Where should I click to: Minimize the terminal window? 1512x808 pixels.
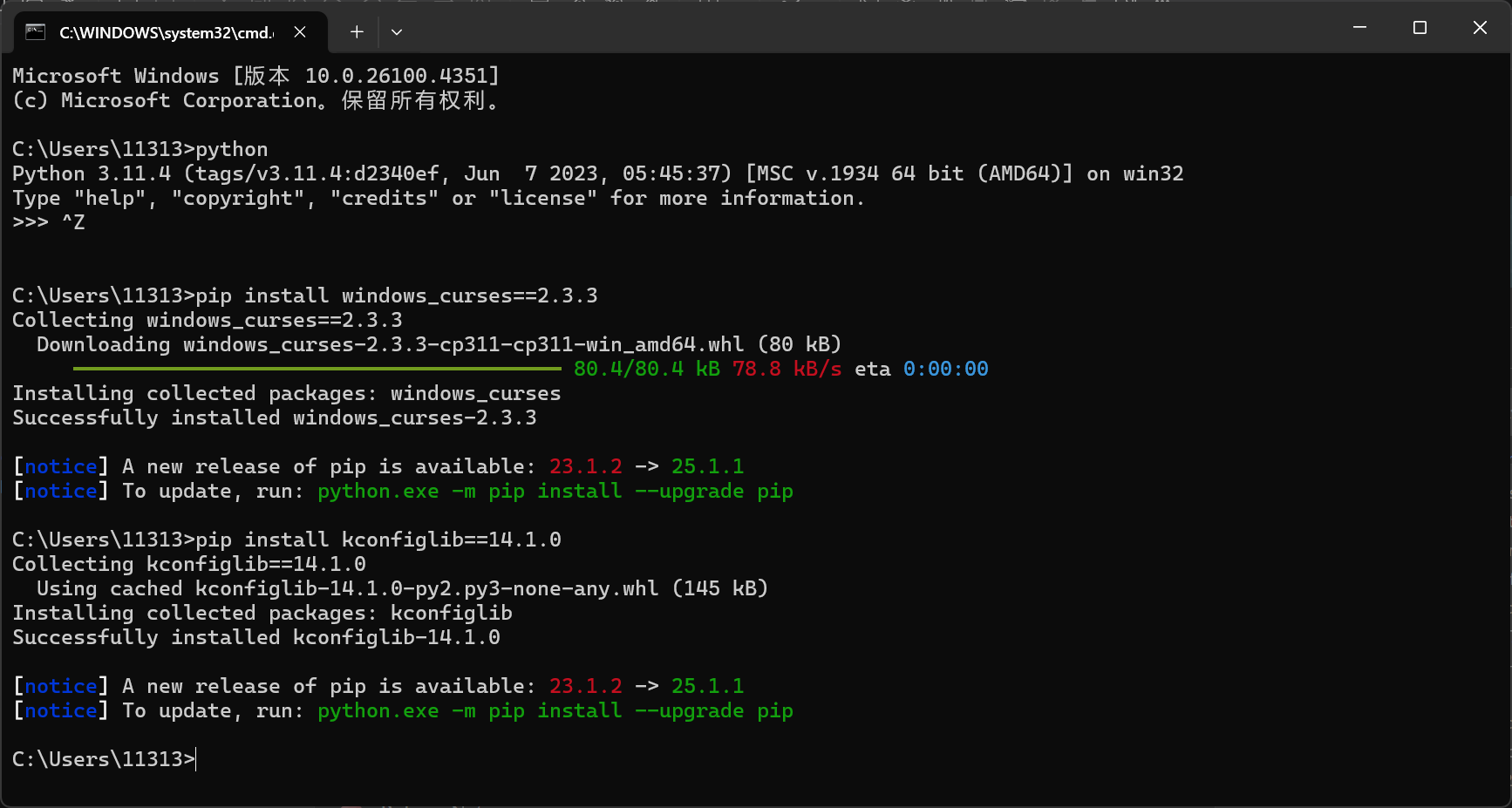(1359, 28)
